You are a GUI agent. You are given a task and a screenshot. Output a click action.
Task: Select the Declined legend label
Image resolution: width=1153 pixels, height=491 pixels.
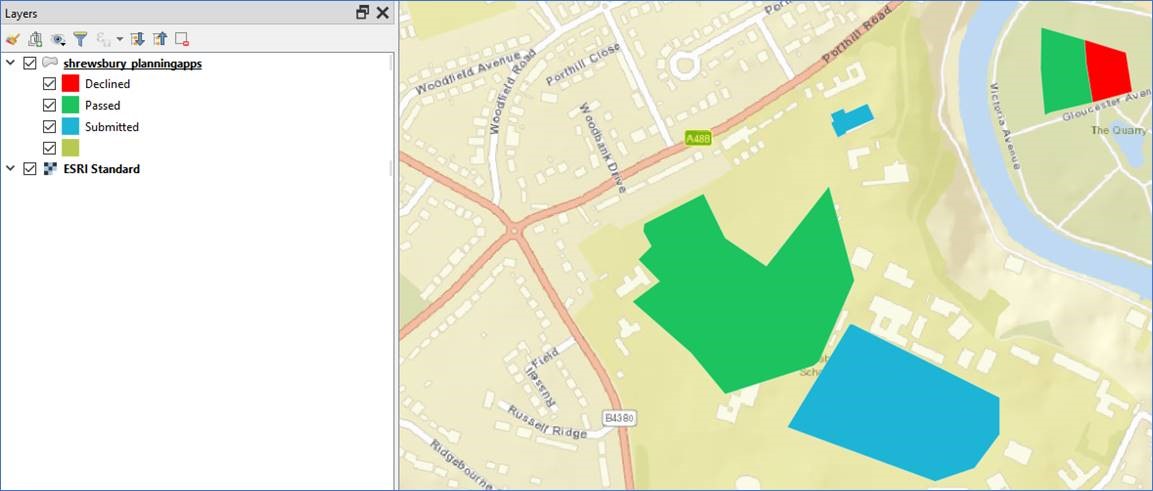tap(107, 84)
